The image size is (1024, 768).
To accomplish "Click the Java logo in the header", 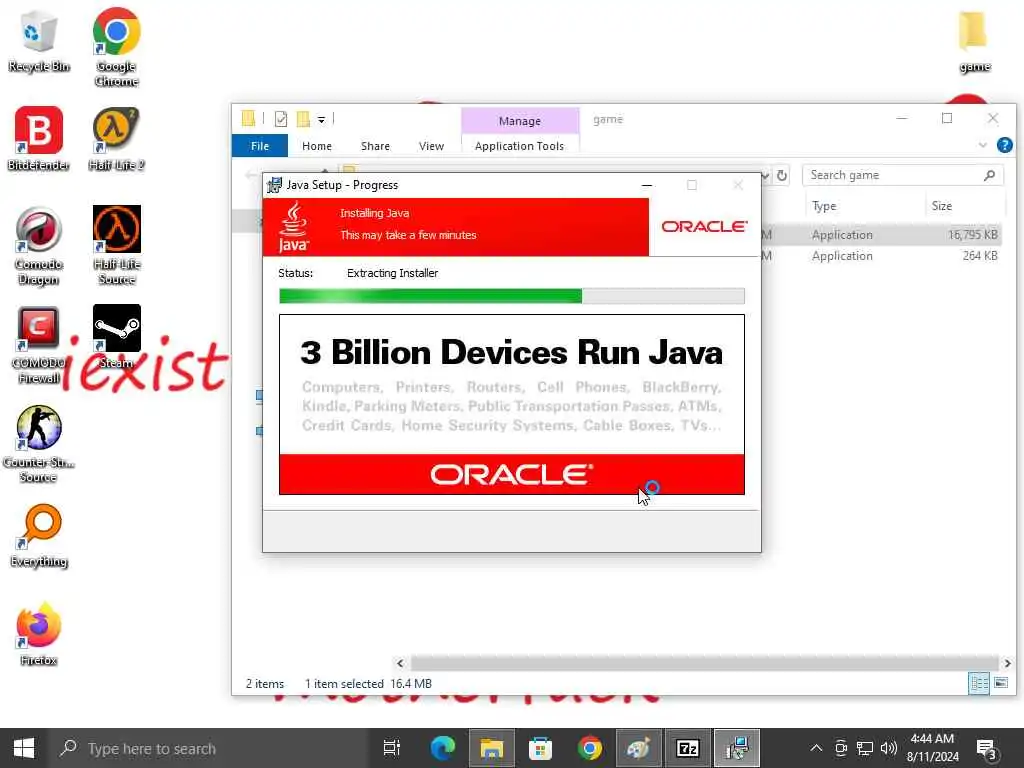I will 293,227.
